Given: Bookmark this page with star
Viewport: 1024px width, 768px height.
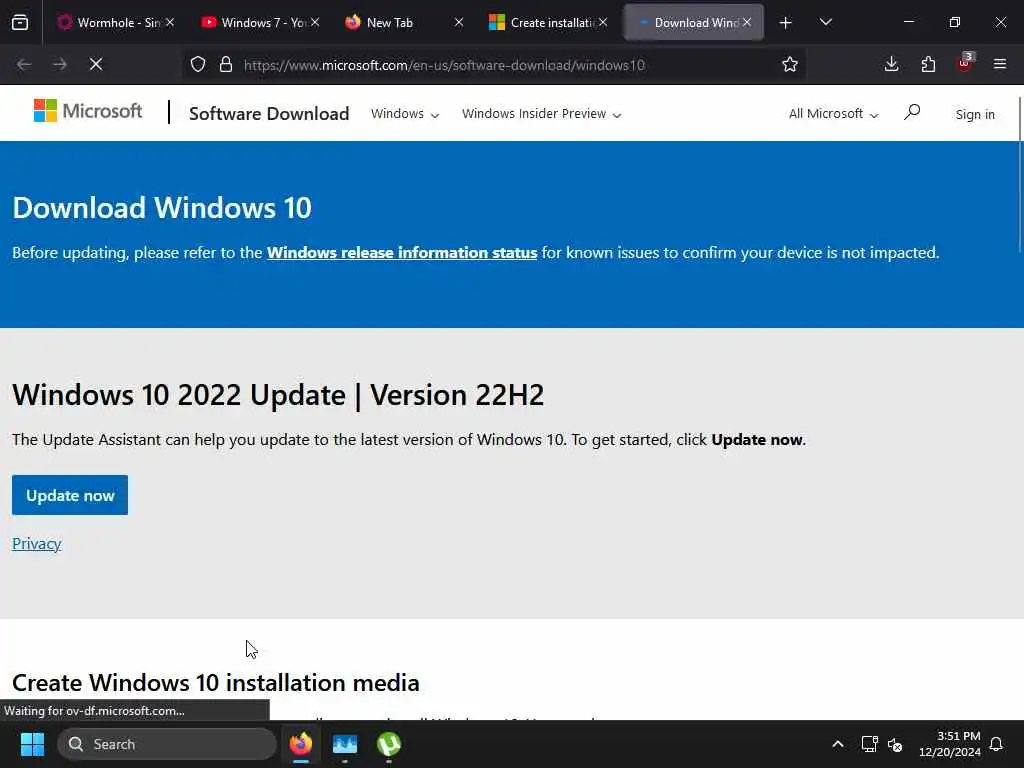Looking at the screenshot, I should [790, 64].
